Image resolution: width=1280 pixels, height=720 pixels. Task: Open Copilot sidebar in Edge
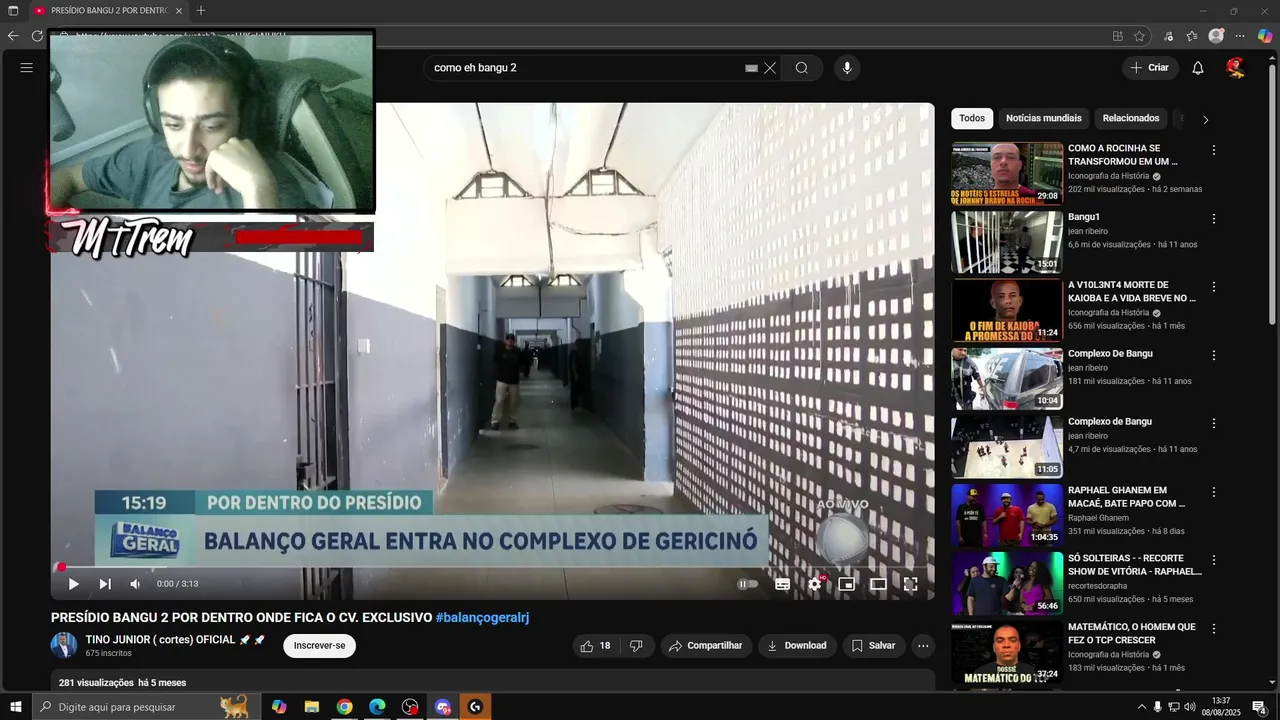[1265, 36]
